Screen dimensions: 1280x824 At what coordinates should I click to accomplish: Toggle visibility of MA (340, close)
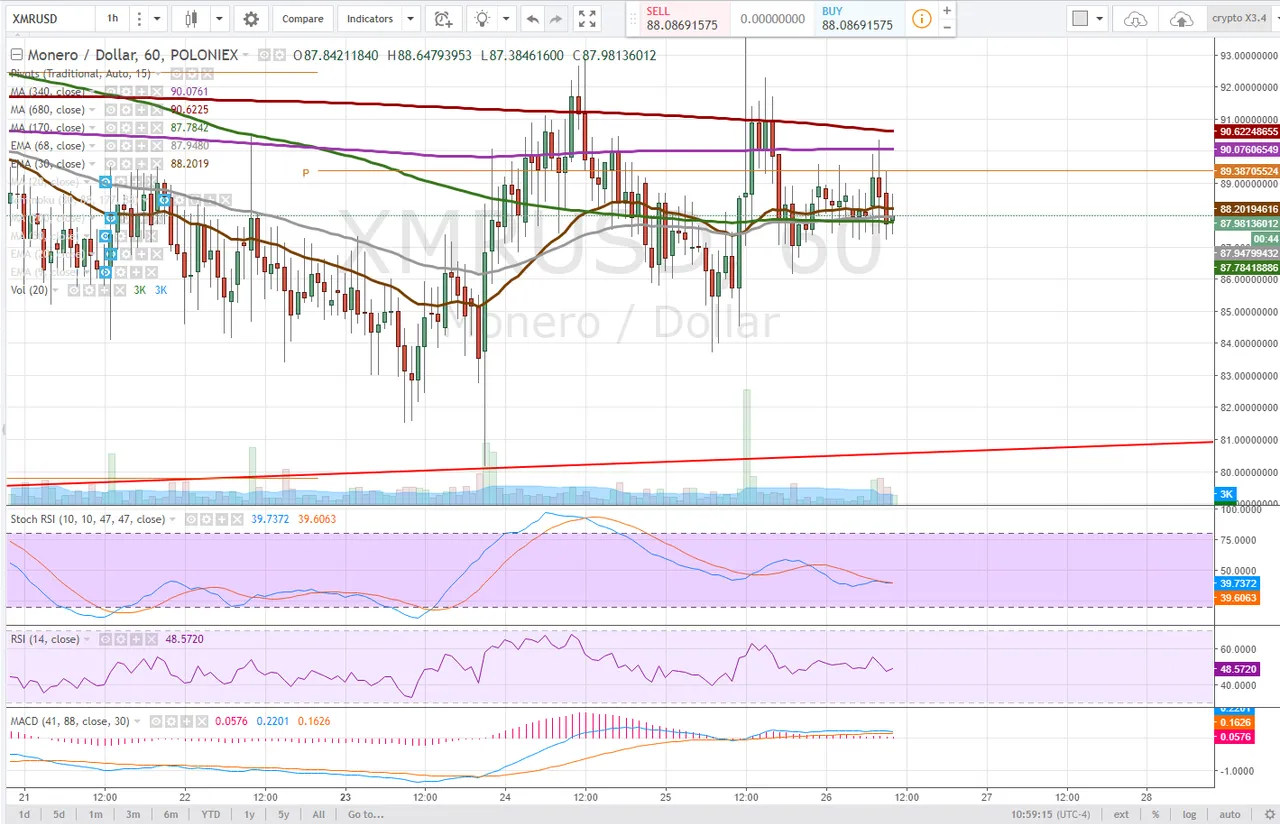tap(111, 92)
